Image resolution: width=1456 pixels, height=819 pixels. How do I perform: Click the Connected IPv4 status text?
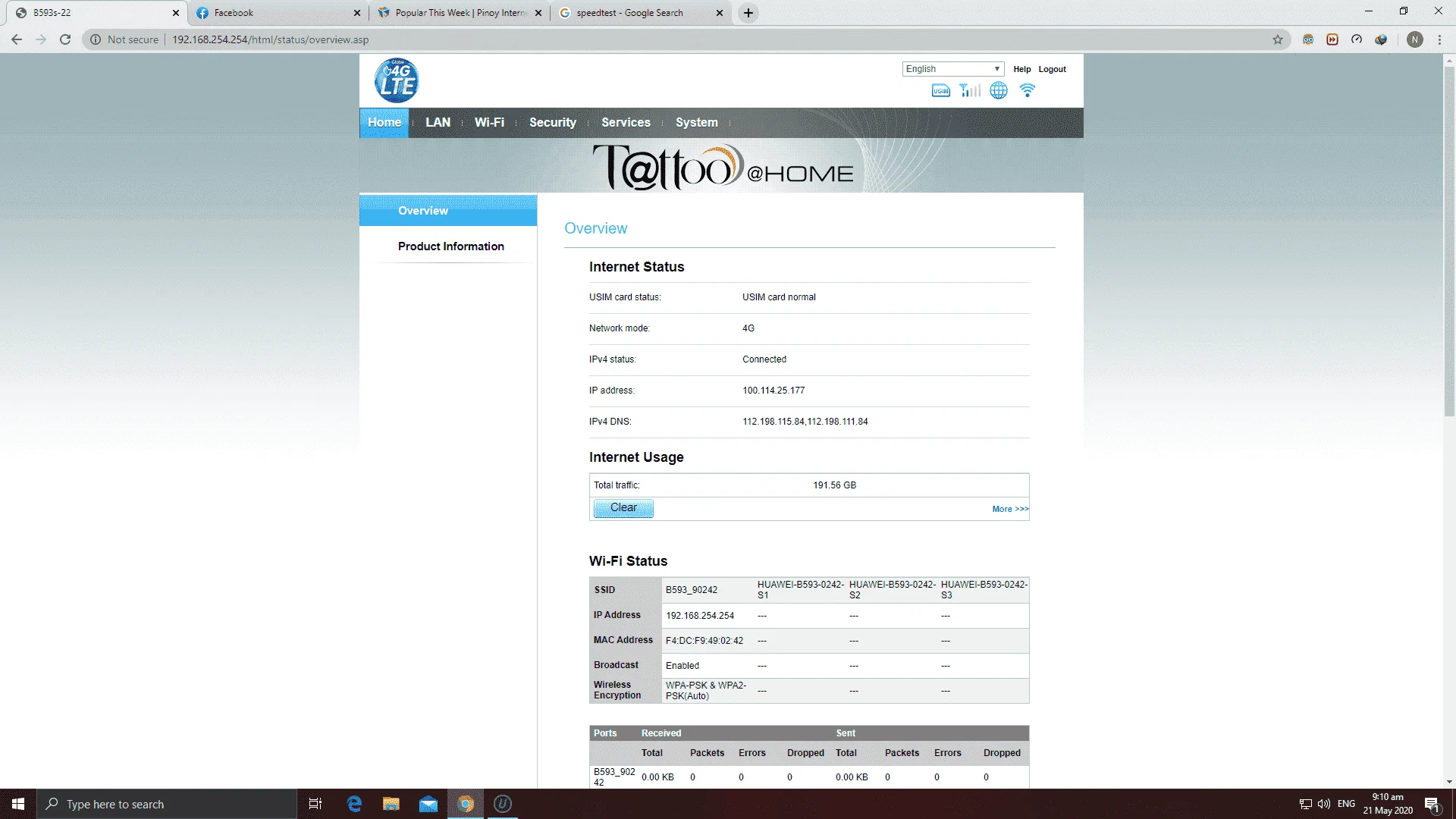(764, 359)
